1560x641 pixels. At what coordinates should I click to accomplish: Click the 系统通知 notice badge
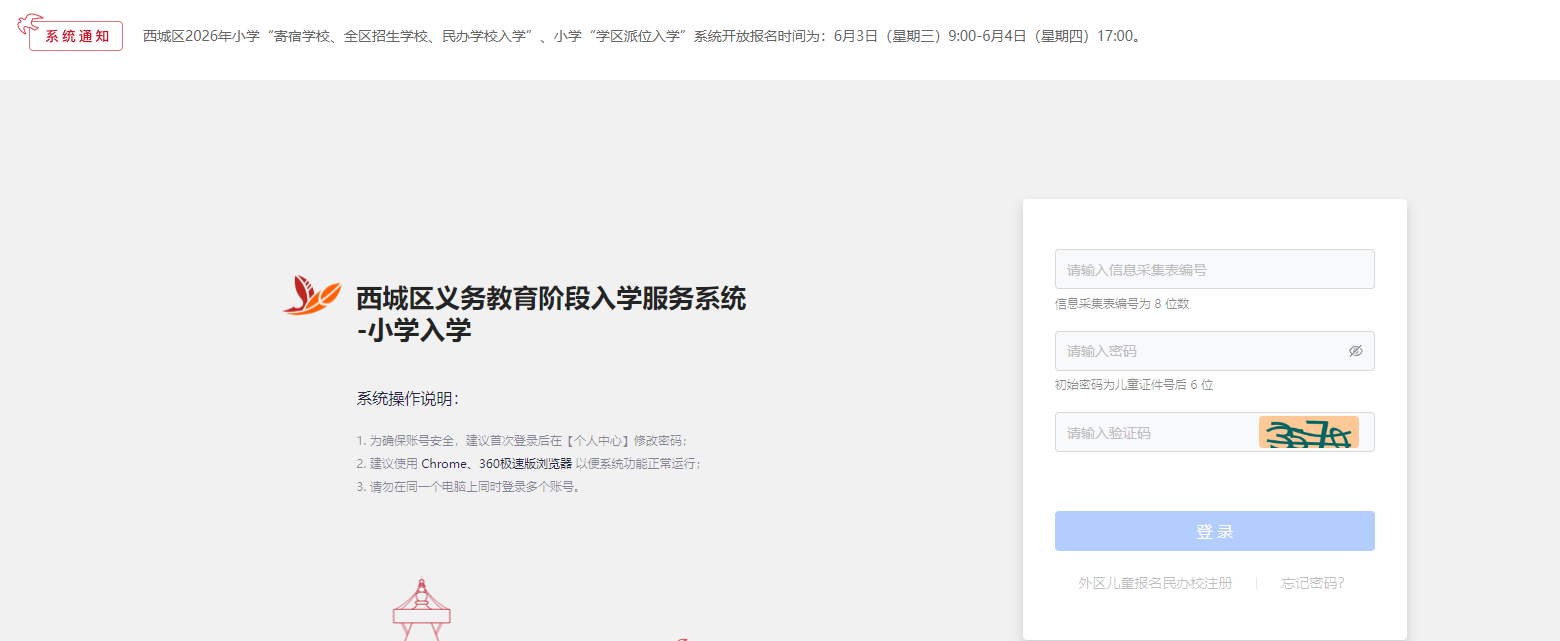click(76, 36)
